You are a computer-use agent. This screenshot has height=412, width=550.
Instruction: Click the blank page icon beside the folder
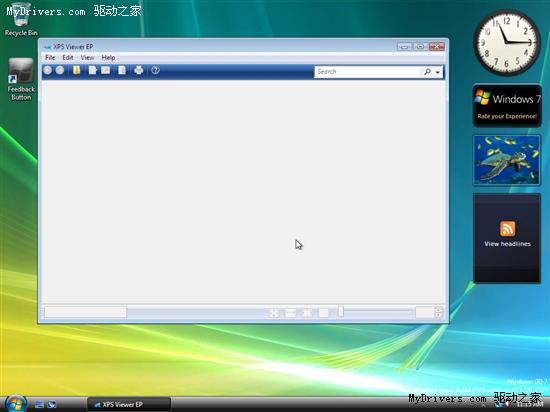point(92,70)
